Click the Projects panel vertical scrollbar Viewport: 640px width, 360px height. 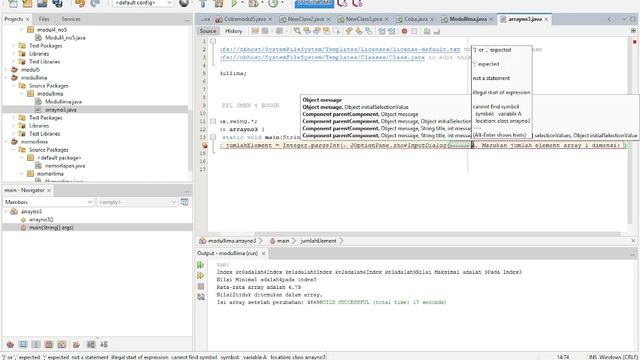pos(190,139)
